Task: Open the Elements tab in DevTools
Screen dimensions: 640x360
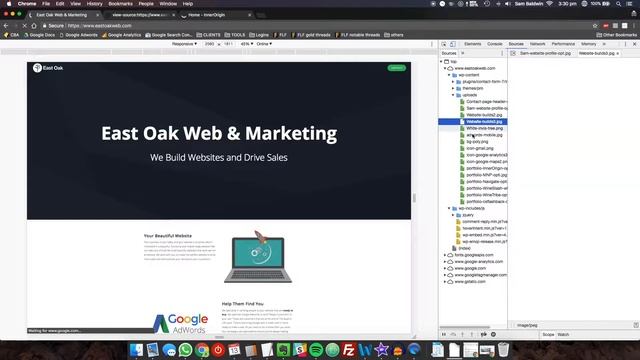Action: [x=472, y=44]
